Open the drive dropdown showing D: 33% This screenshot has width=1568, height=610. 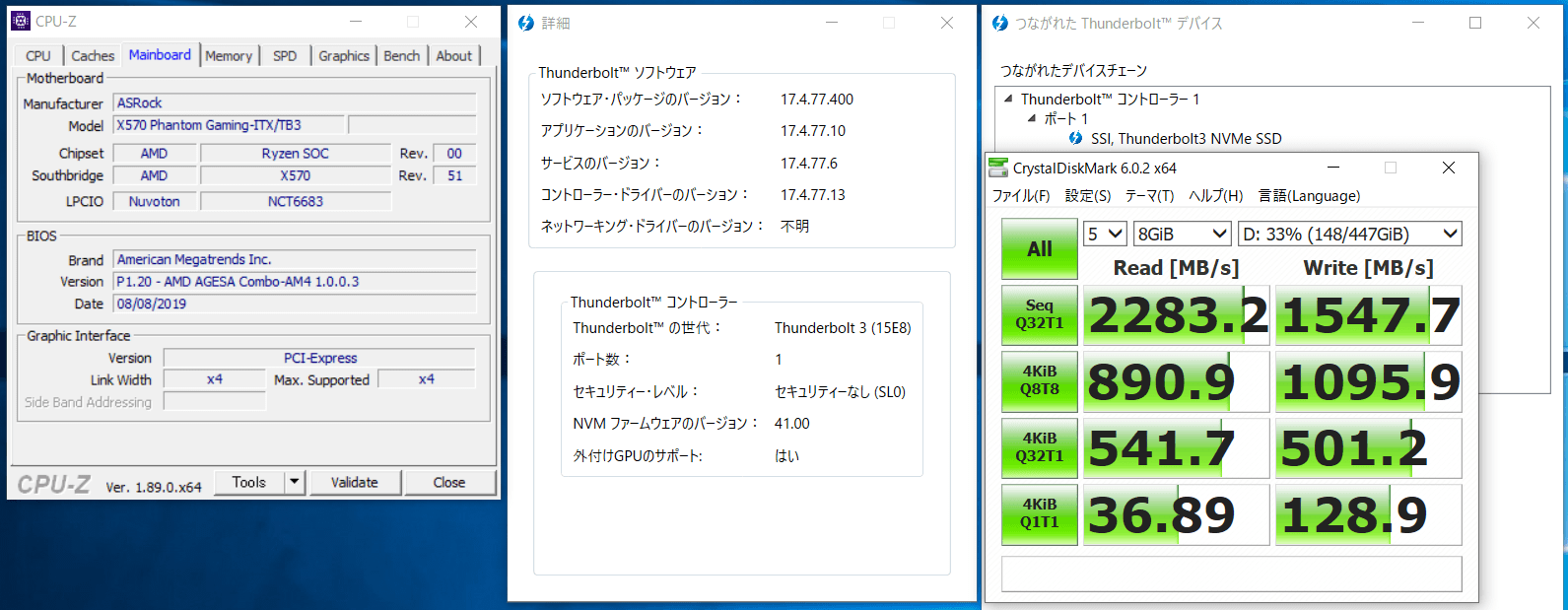point(1349,234)
